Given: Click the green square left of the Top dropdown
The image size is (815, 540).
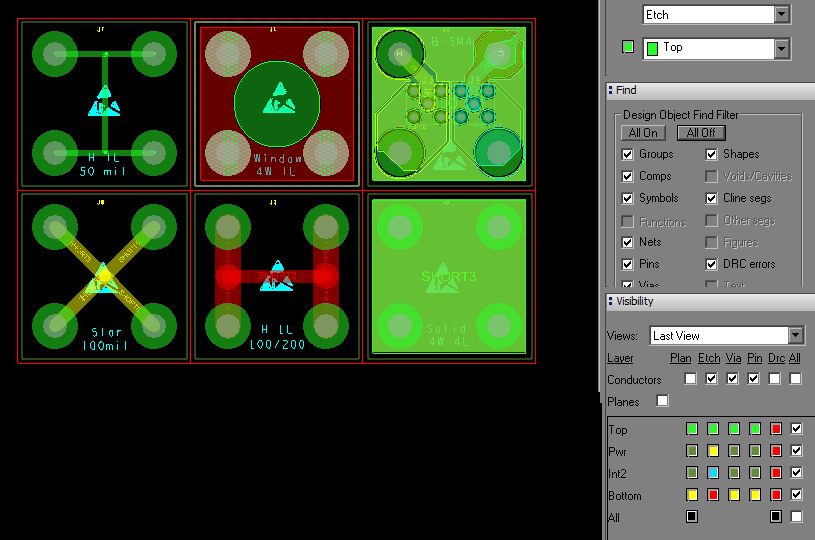Looking at the screenshot, I should 628,47.
